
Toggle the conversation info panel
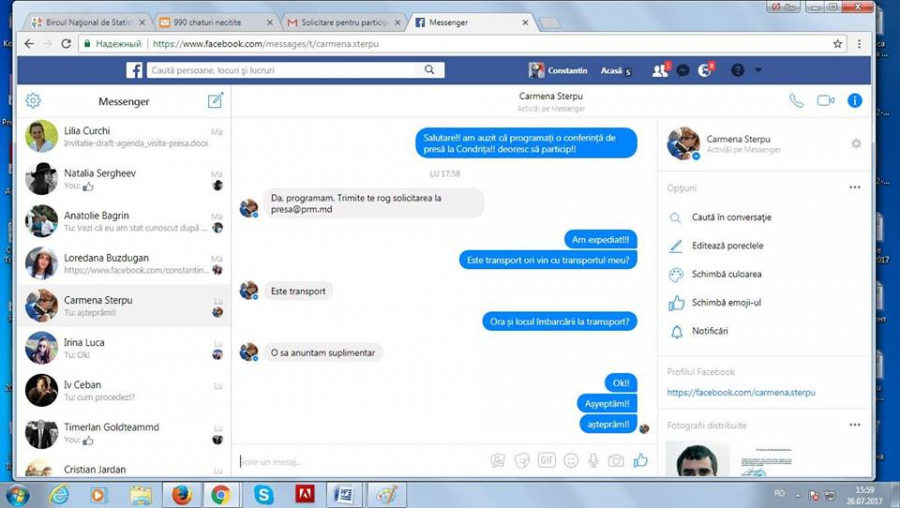855,101
